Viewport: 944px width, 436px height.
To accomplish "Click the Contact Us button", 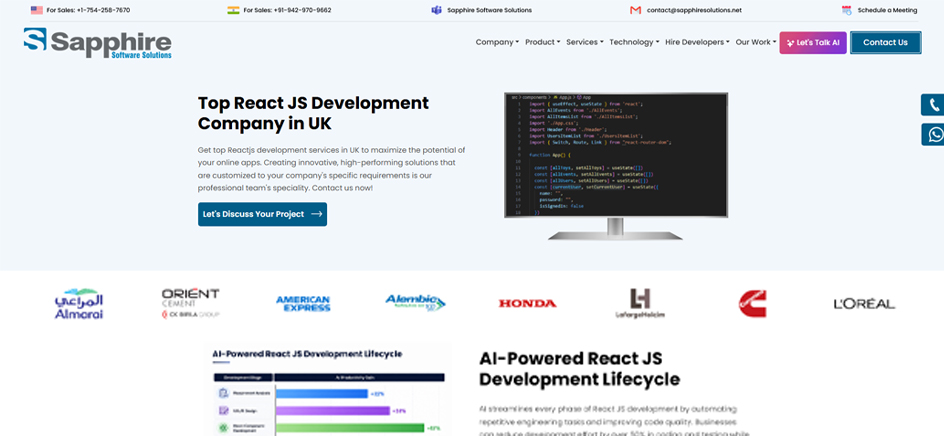I will tap(885, 43).
